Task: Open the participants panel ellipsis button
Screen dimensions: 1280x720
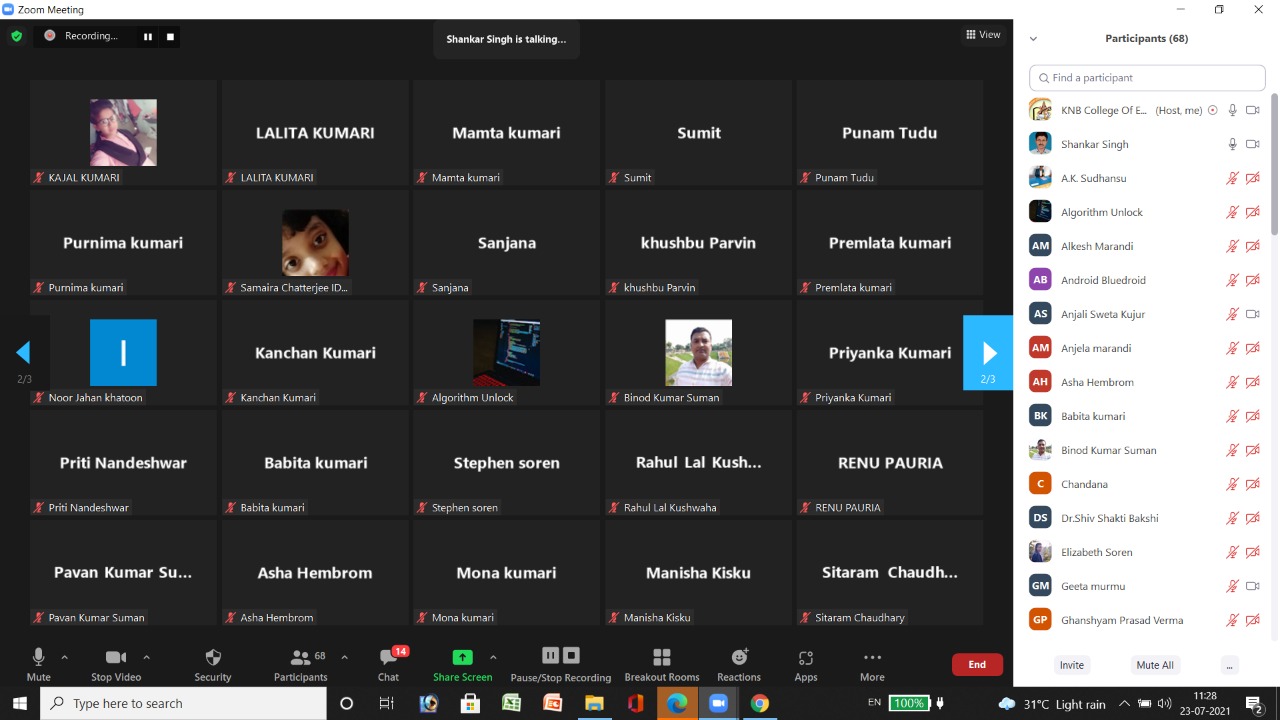Action: [x=1230, y=665]
